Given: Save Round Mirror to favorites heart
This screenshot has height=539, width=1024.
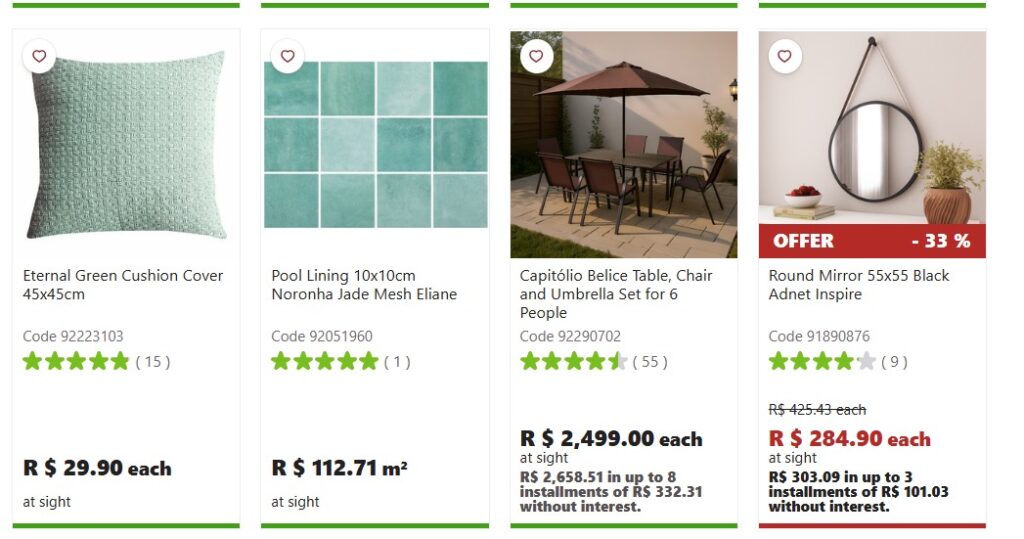Looking at the screenshot, I should [784, 57].
